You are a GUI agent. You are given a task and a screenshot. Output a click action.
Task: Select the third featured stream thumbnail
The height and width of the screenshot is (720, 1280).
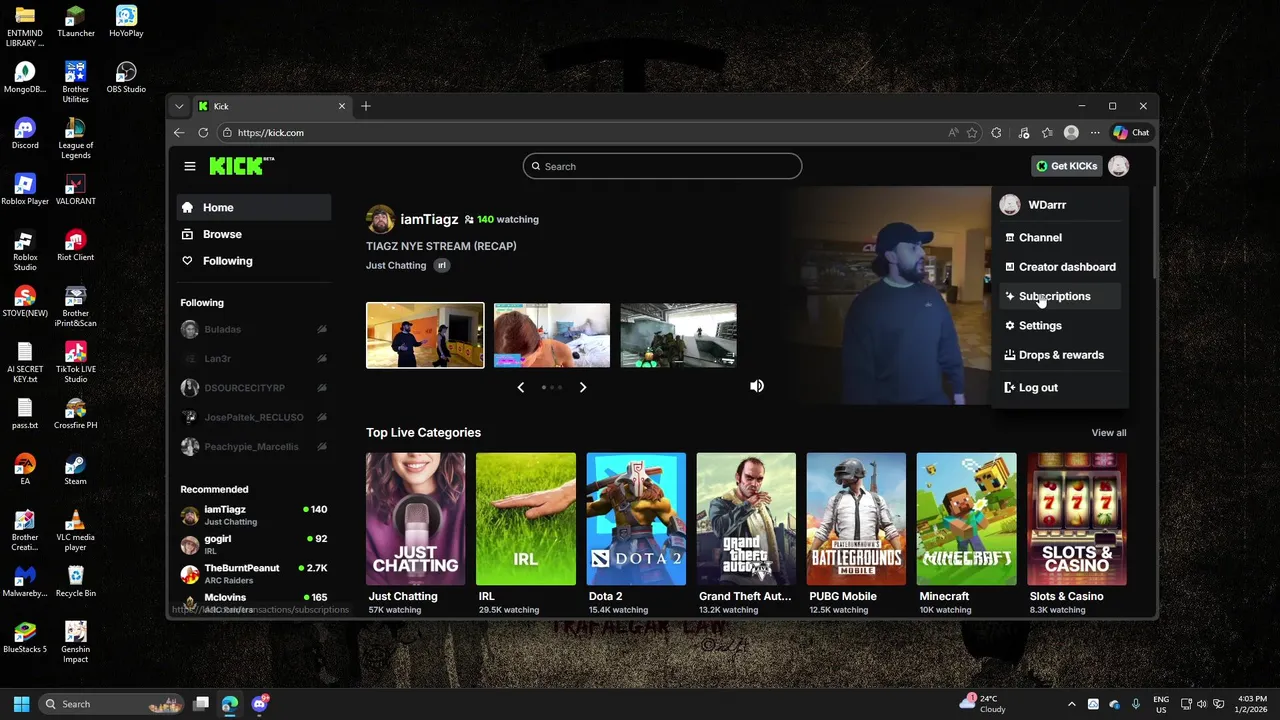point(679,335)
